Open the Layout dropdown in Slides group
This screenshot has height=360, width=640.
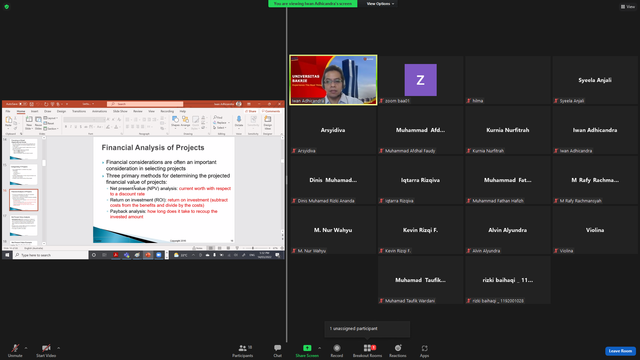point(51,118)
